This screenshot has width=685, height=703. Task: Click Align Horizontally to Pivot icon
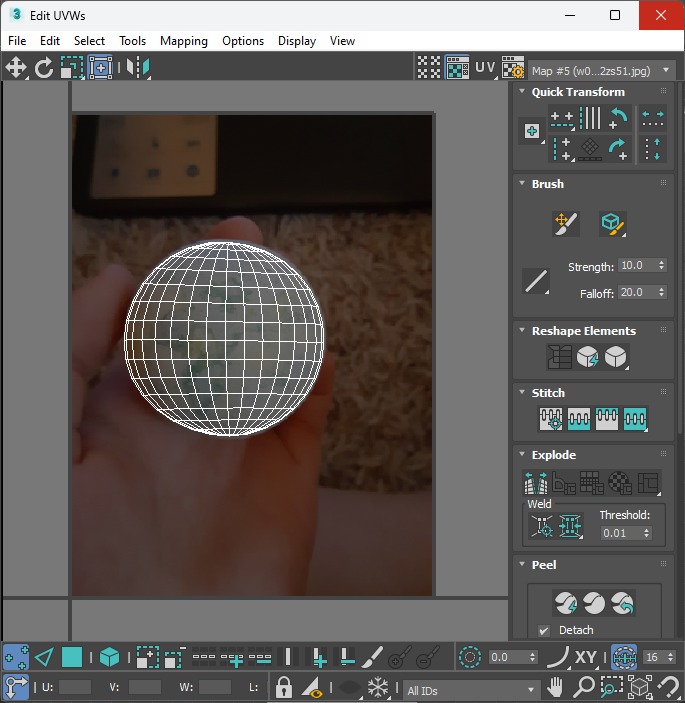562,118
